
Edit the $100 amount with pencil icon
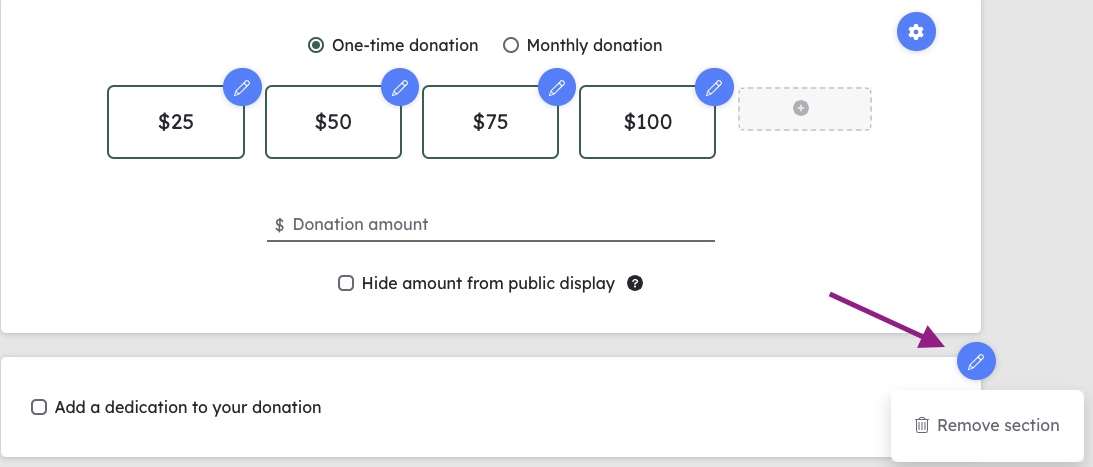(714, 87)
